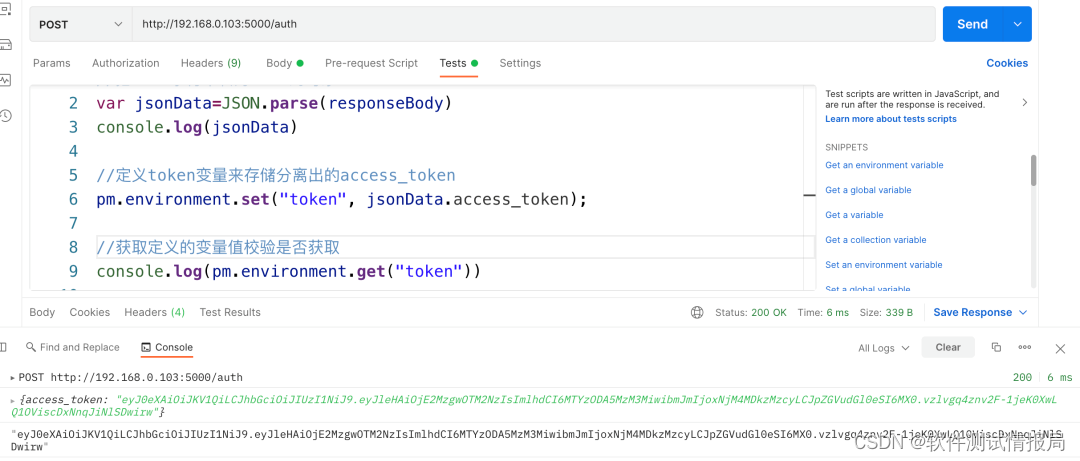Click the Status: 200 OK indicator

(x=750, y=312)
